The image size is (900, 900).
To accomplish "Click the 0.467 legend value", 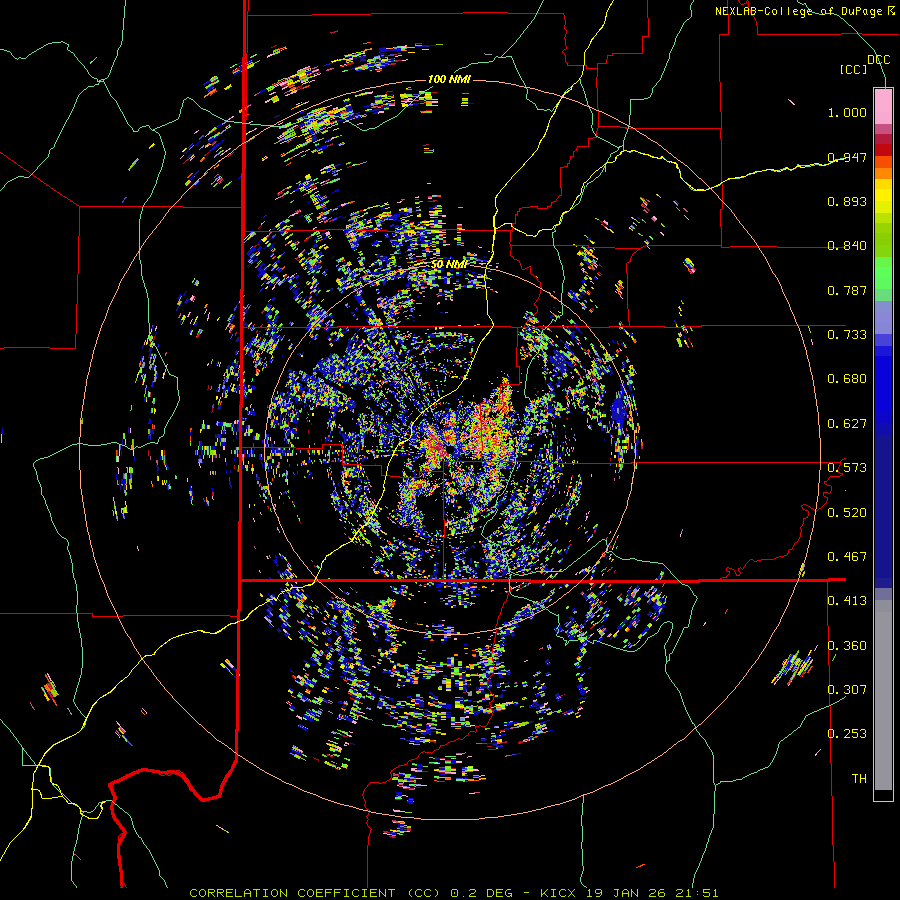I will coord(847,557).
